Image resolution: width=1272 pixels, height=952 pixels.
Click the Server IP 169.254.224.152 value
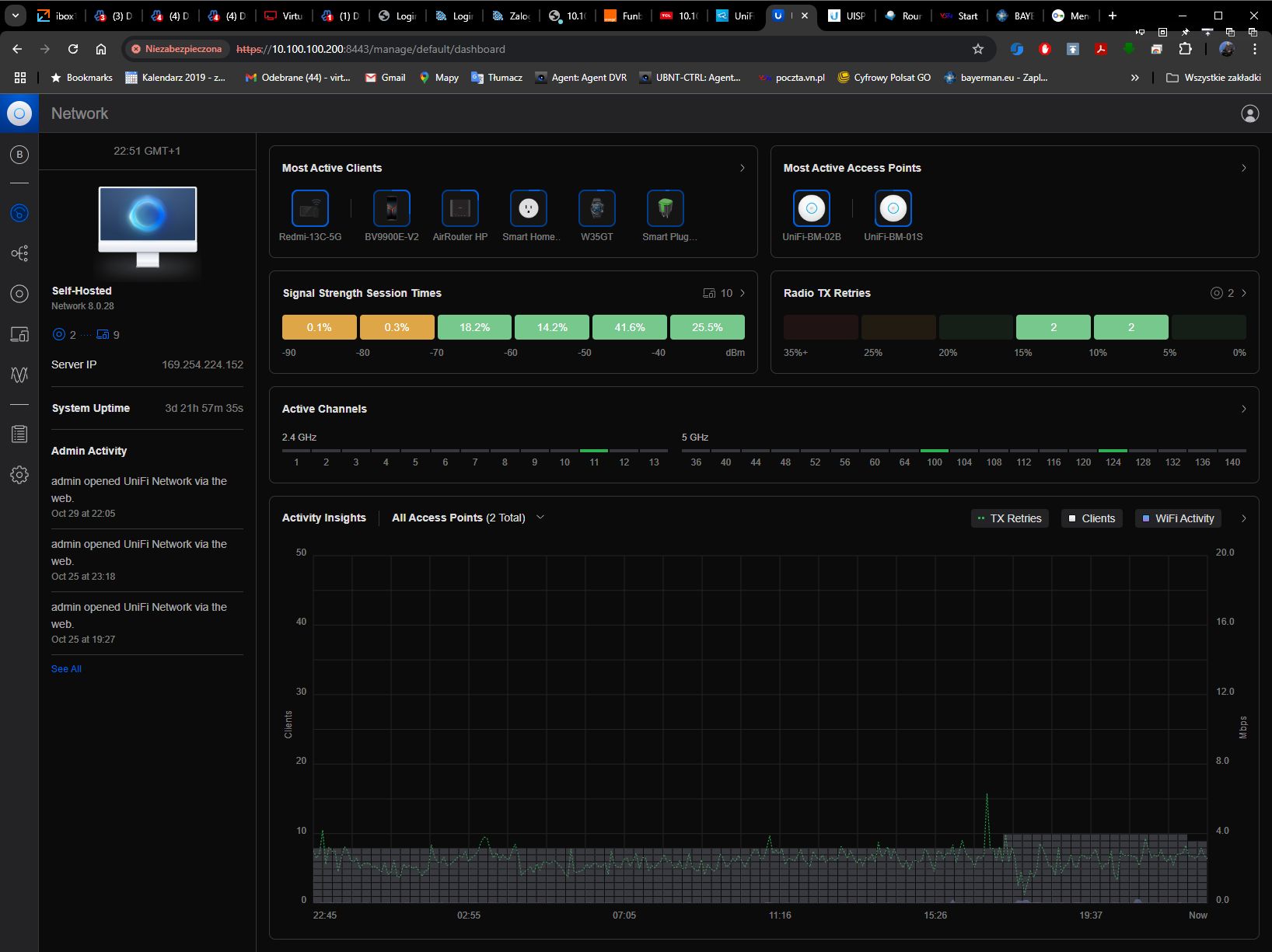[x=202, y=364]
